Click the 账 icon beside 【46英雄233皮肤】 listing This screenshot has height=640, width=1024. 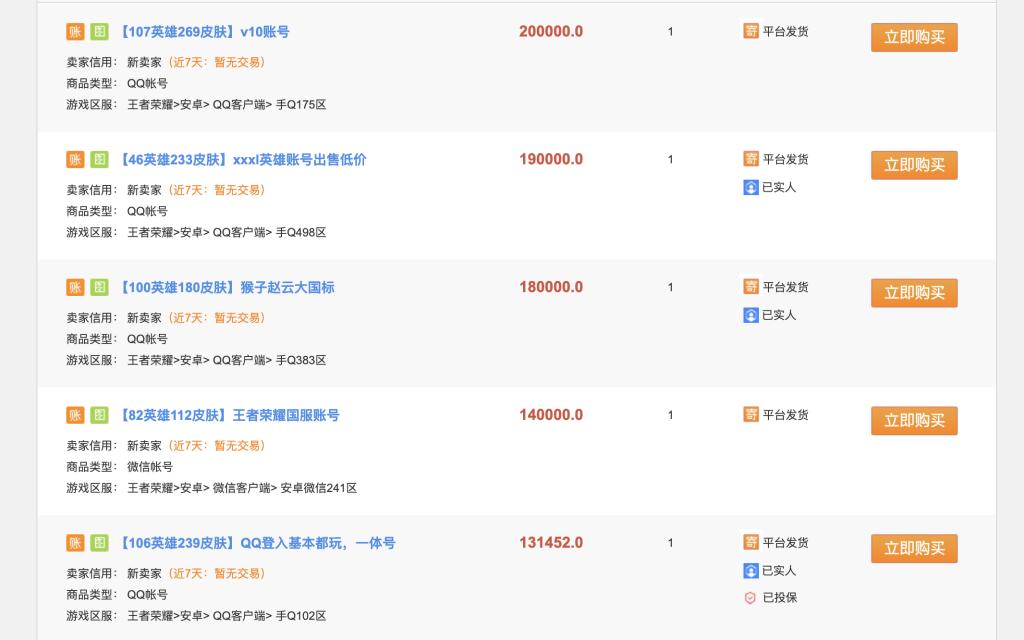click(75, 159)
